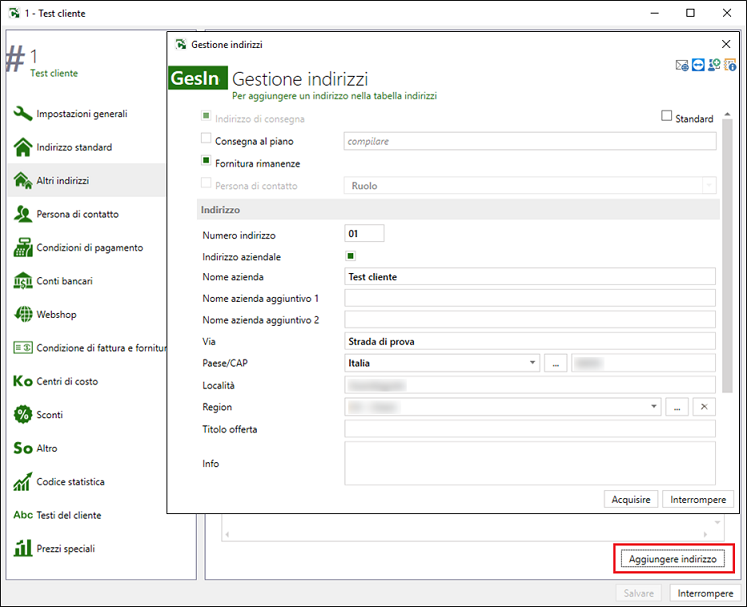This screenshot has height=607, width=747.
Task: Click the Abc icon for Testi del cliente
Action: click(23, 515)
